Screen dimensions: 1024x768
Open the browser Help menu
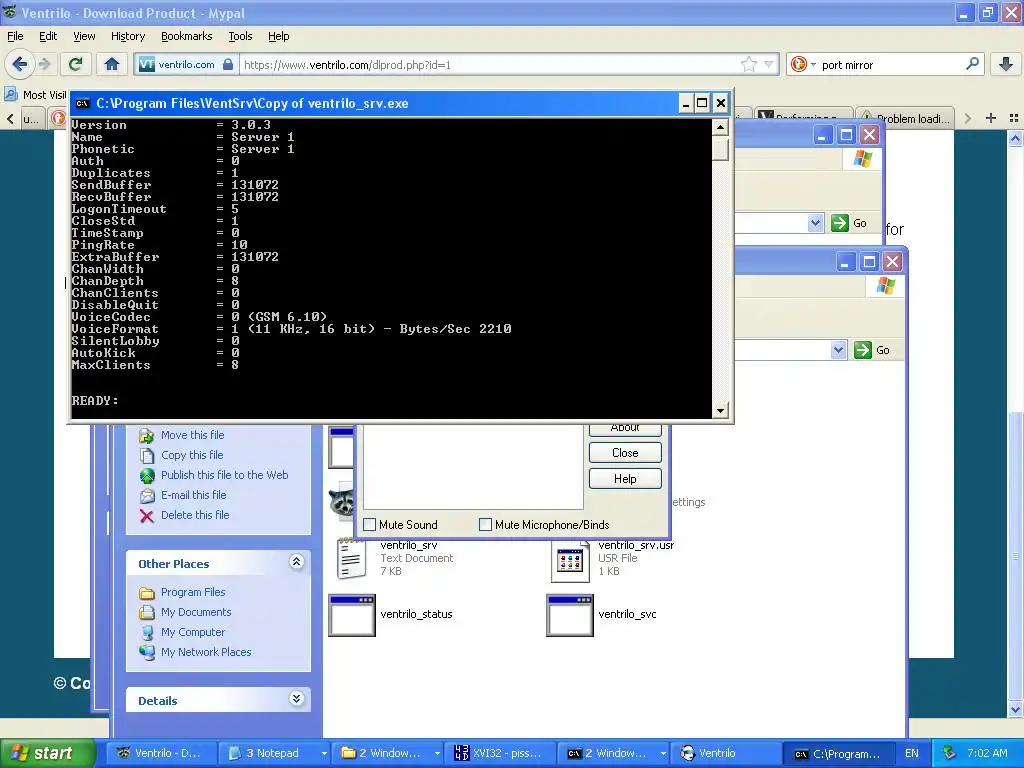point(279,36)
